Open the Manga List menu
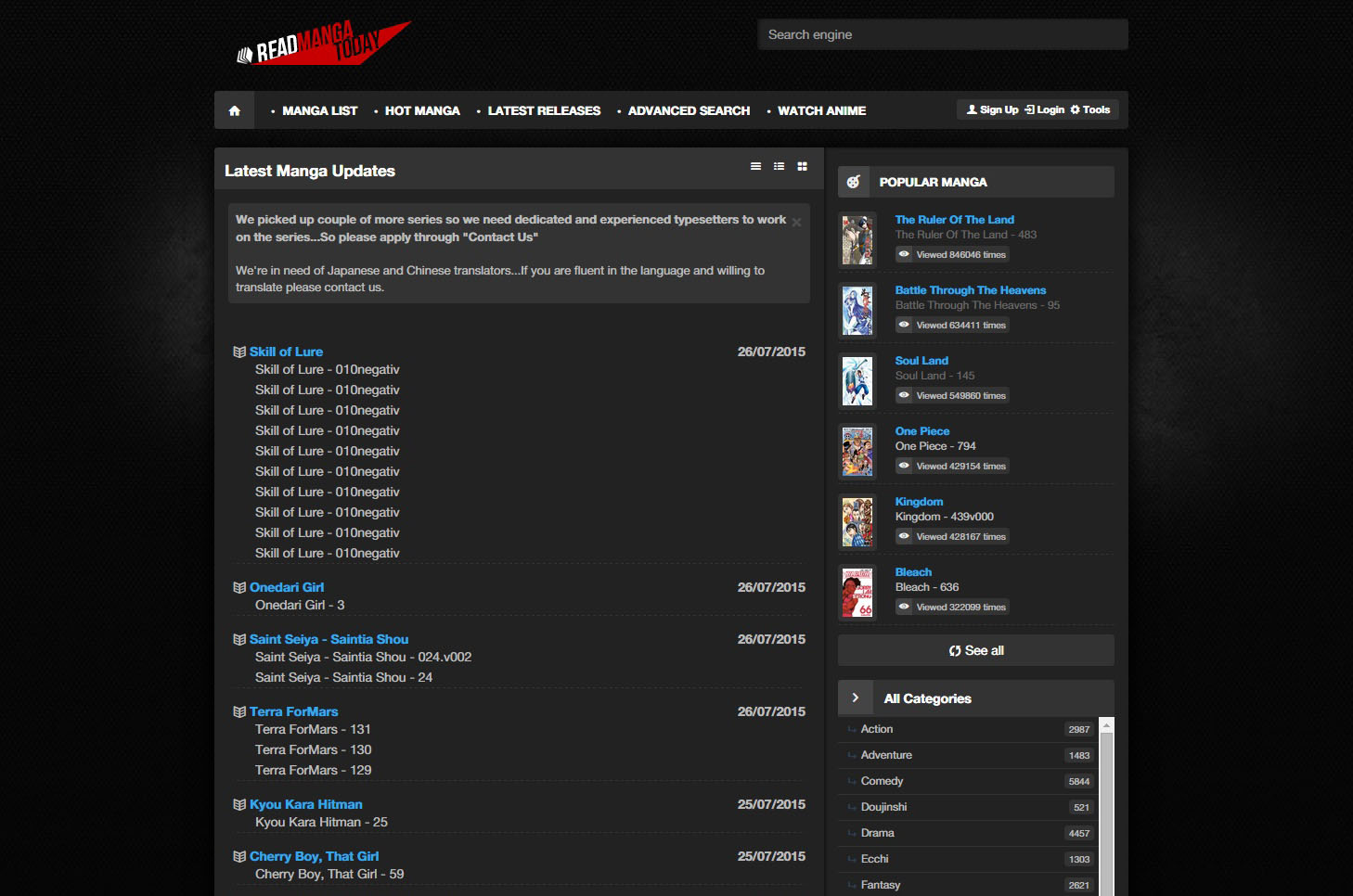This screenshot has width=1353, height=896. click(x=319, y=110)
